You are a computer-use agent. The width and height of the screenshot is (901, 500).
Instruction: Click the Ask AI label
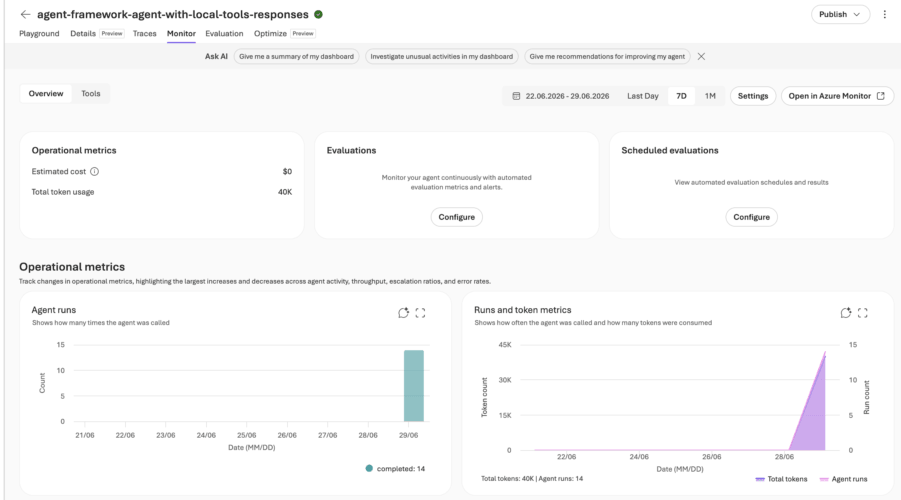pos(216,56)
